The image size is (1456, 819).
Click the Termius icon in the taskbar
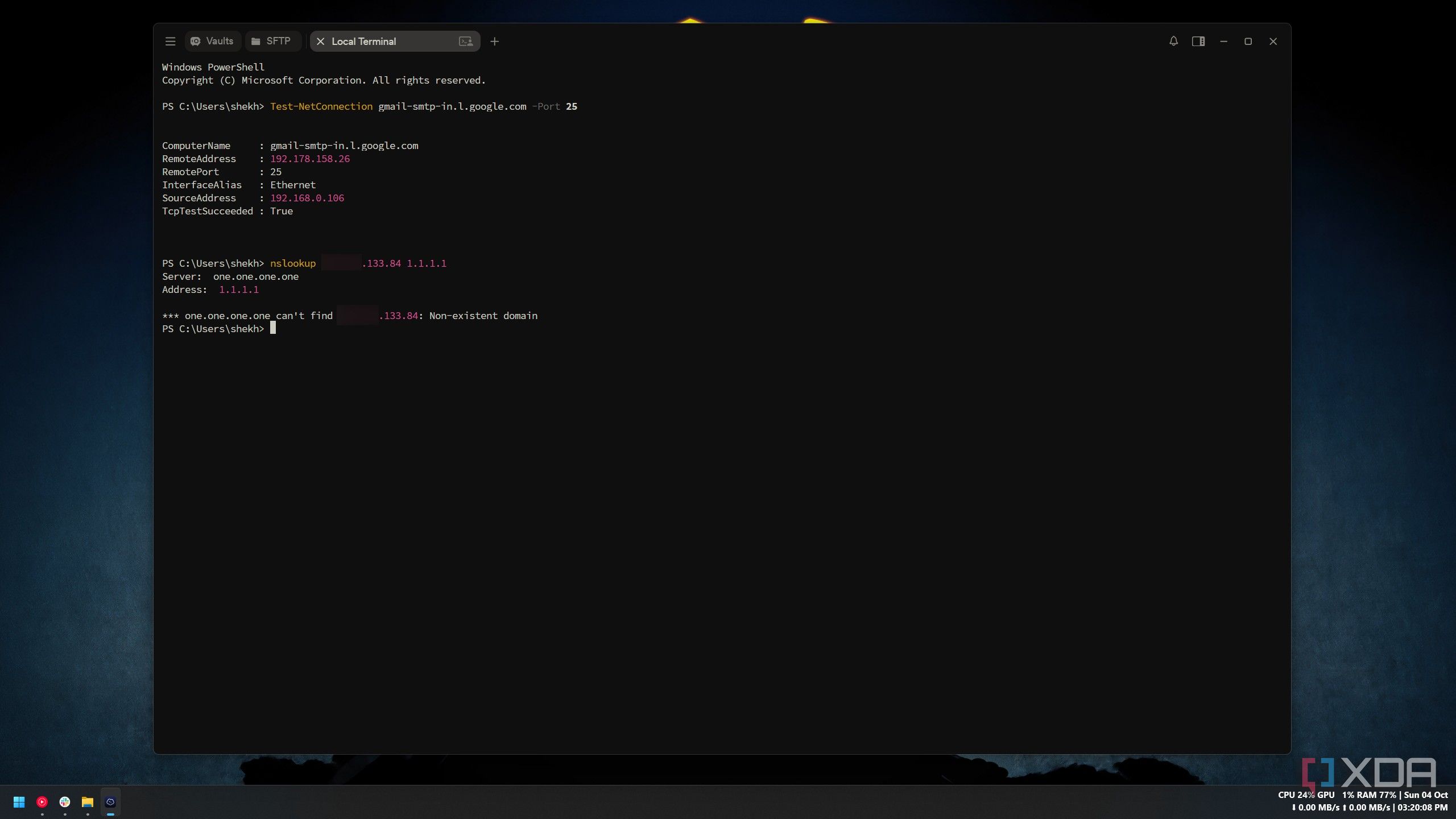pyautogui.click(x=110, y=802)
